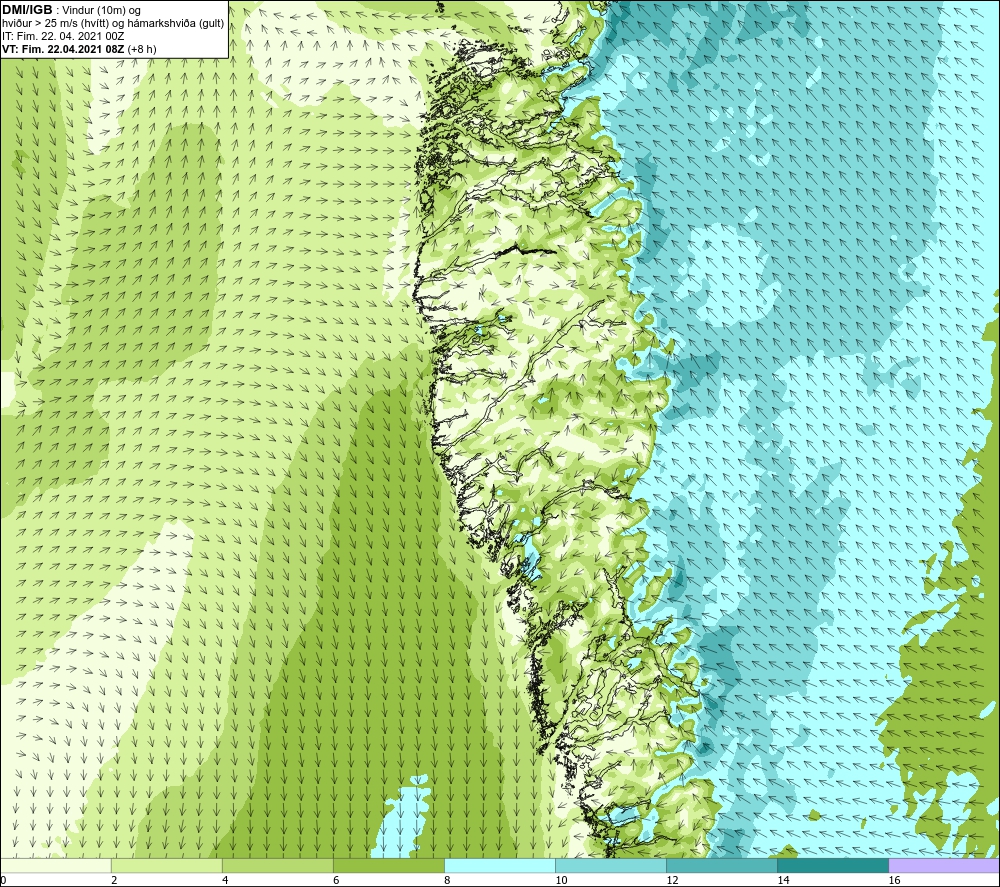1000x887 pixels.
Task: Click the 0–2 m/s pale cream legend swatch
Action: pos(55,865)
